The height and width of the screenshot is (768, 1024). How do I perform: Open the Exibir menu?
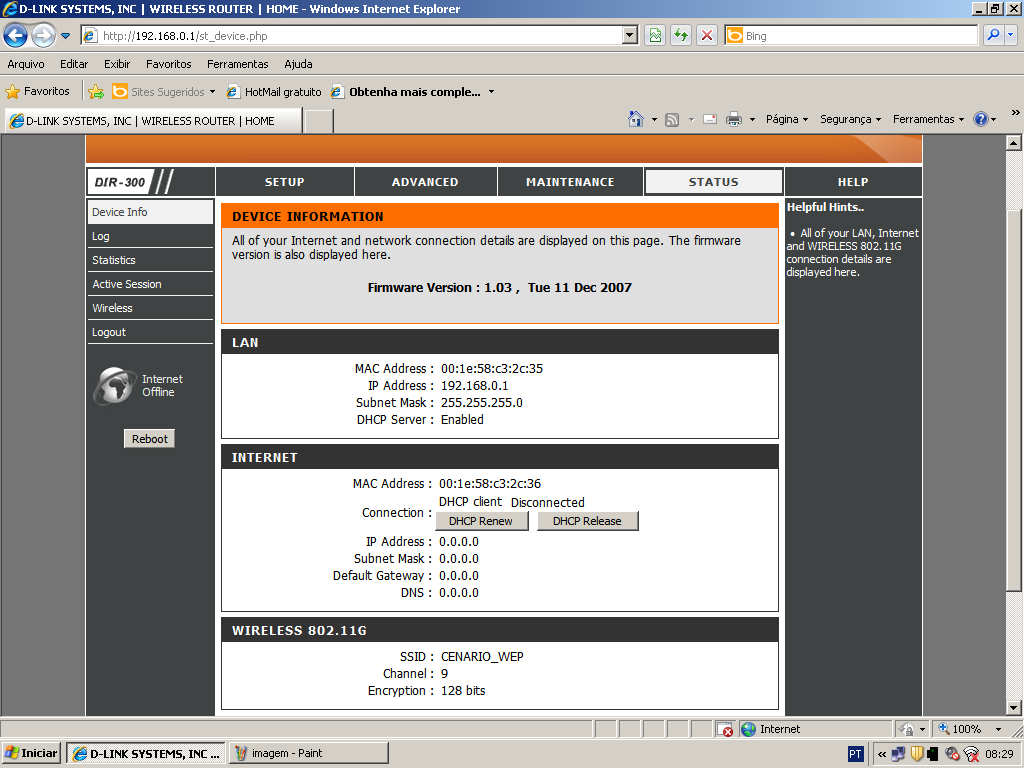117,64
